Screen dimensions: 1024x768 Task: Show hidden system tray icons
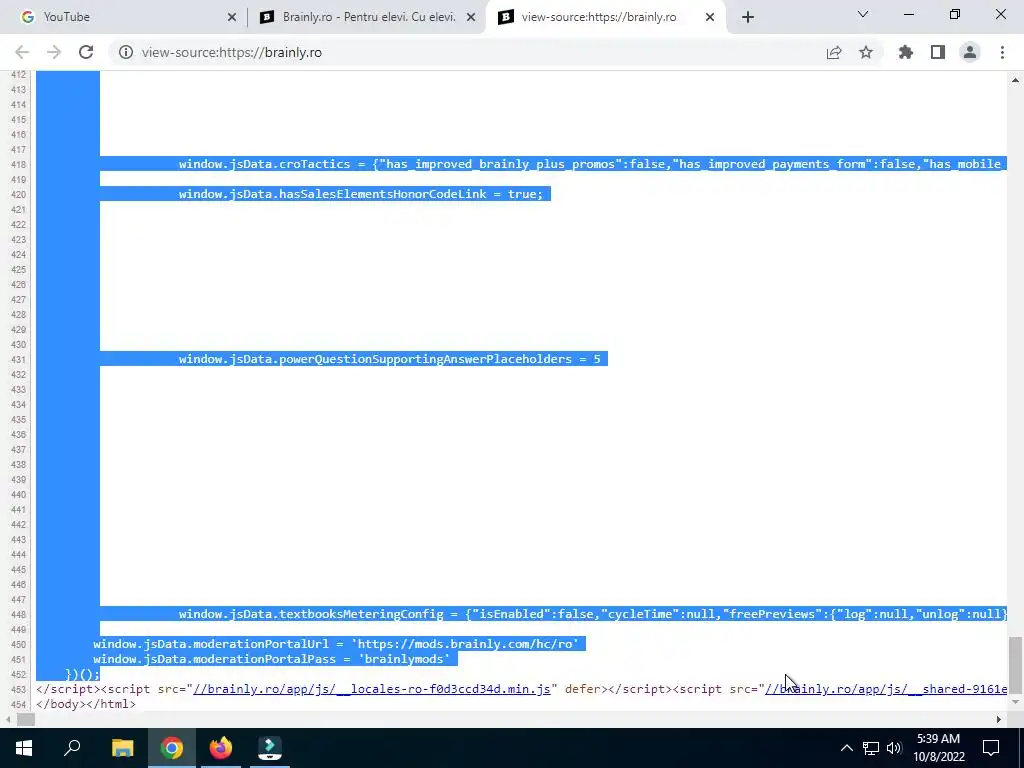[x=846, y=748]
